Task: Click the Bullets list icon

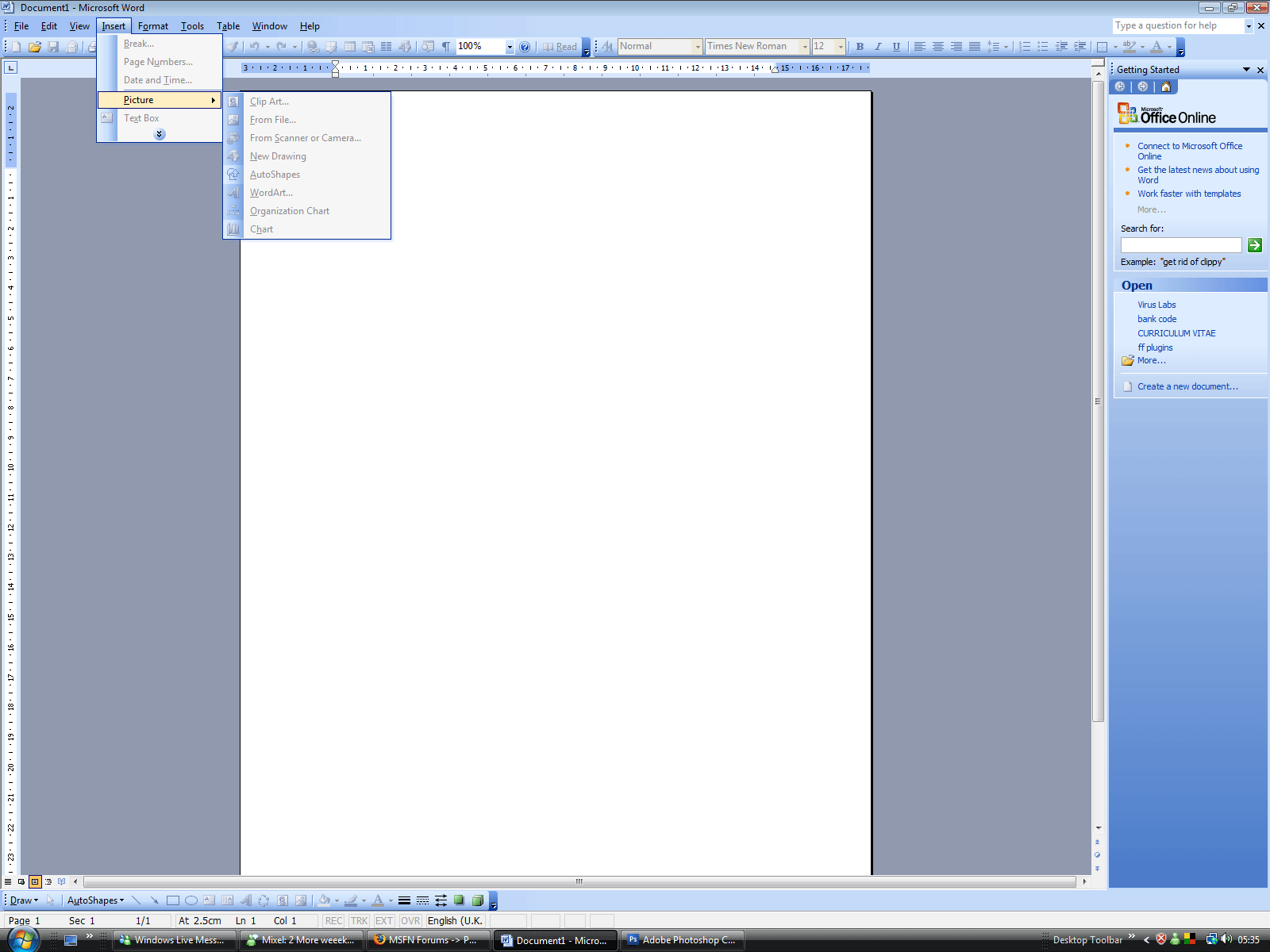Action: (1043, 47)
